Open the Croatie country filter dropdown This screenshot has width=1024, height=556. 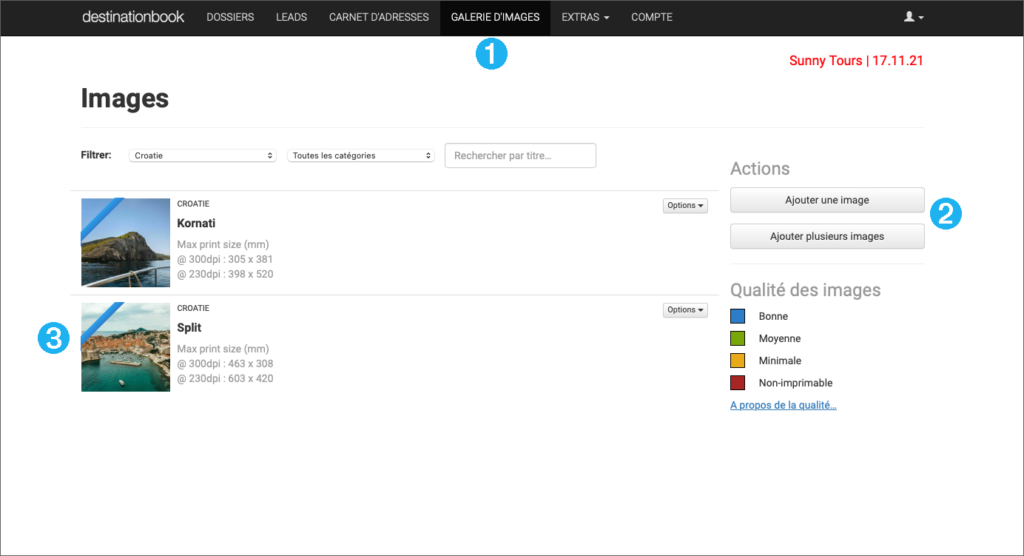tap(204, 156)
